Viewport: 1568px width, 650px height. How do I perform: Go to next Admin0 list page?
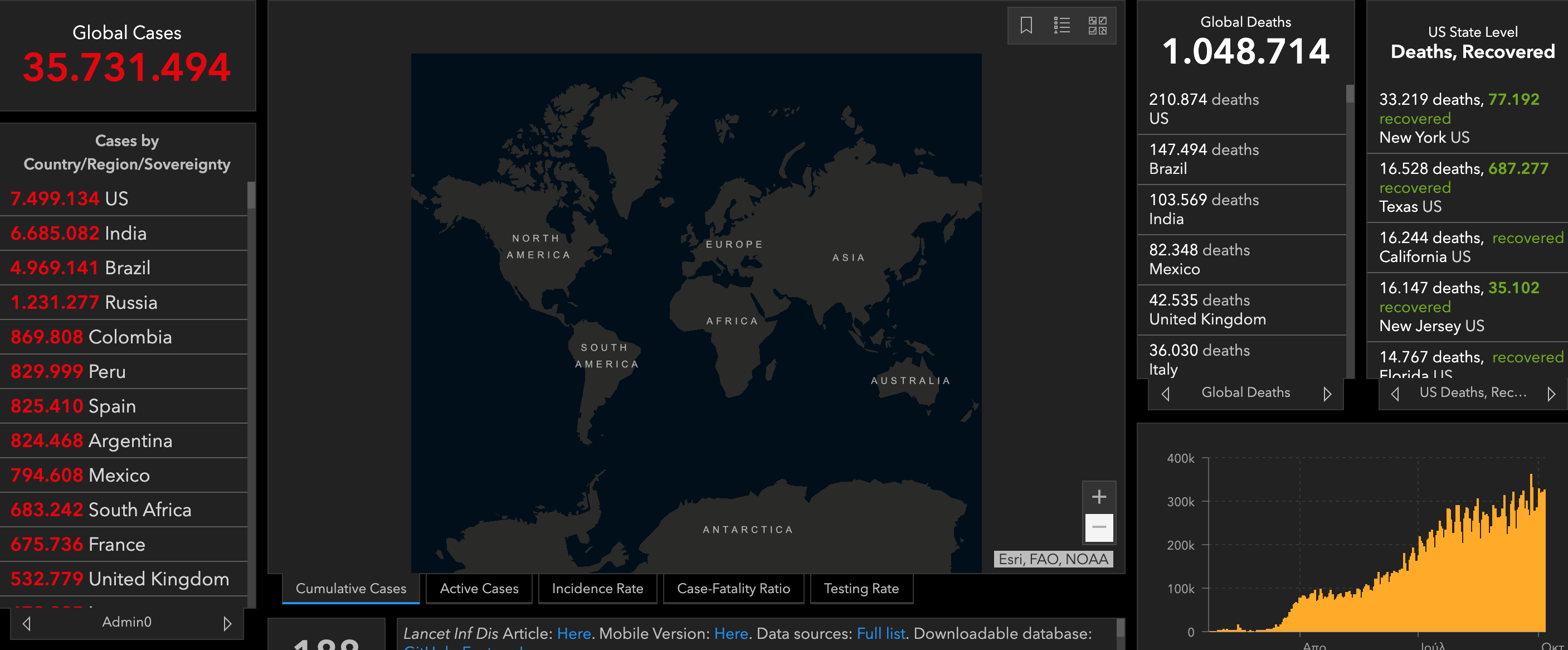pos(227,623)
